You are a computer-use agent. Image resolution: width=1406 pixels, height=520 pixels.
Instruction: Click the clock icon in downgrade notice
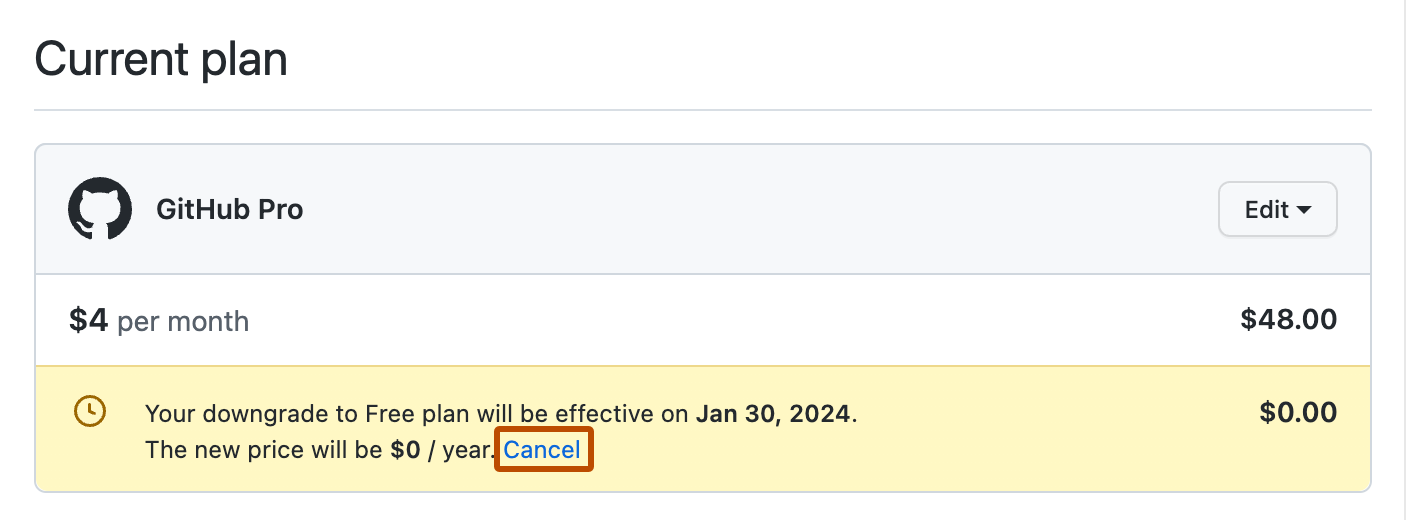click(90, 411)
